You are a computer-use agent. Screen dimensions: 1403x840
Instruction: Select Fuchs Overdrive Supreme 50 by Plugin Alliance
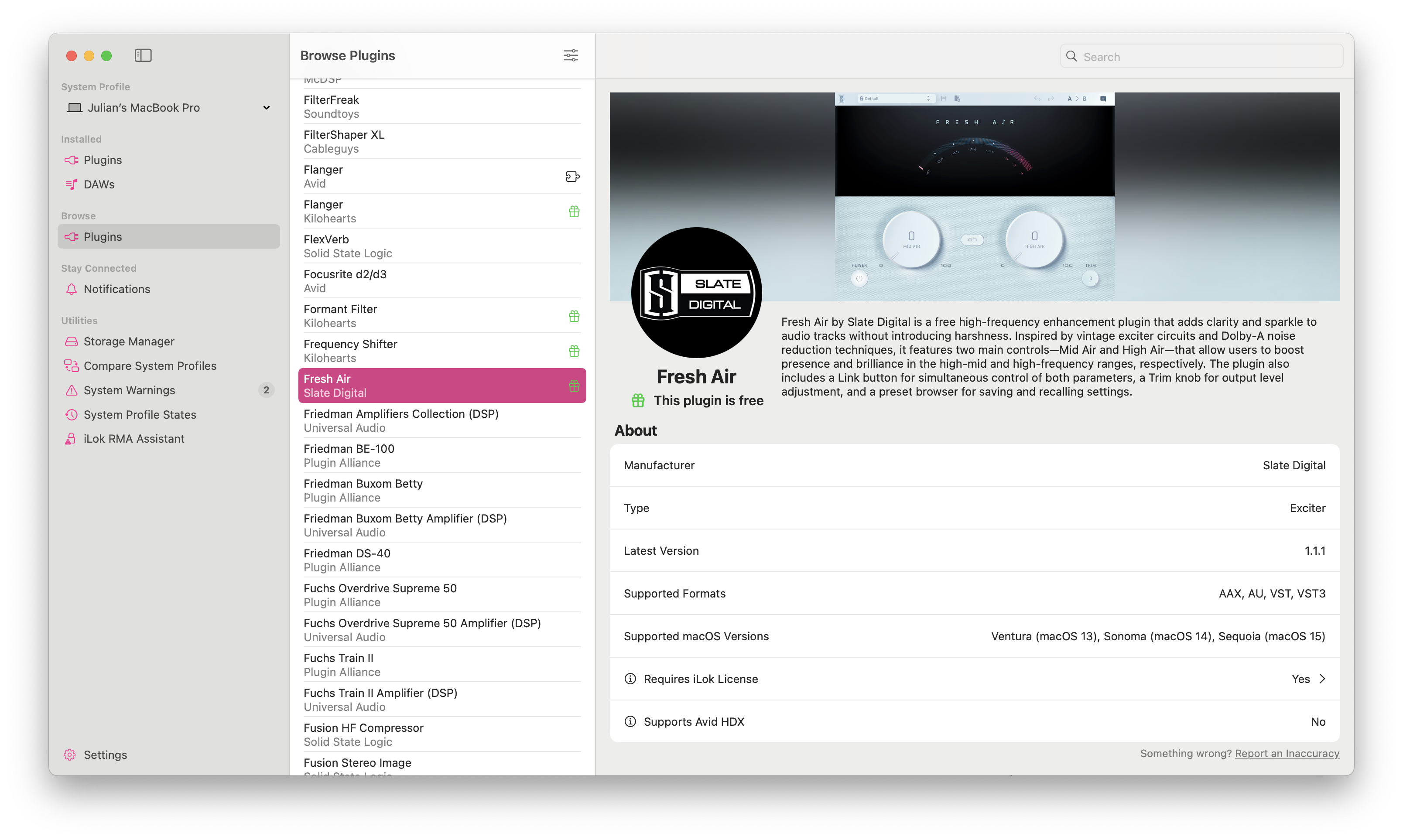(x=442, y=595)
